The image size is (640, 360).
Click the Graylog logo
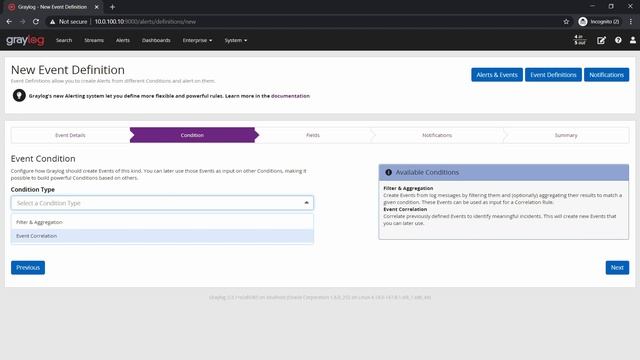pyautogui.click(x=25, y=40)
